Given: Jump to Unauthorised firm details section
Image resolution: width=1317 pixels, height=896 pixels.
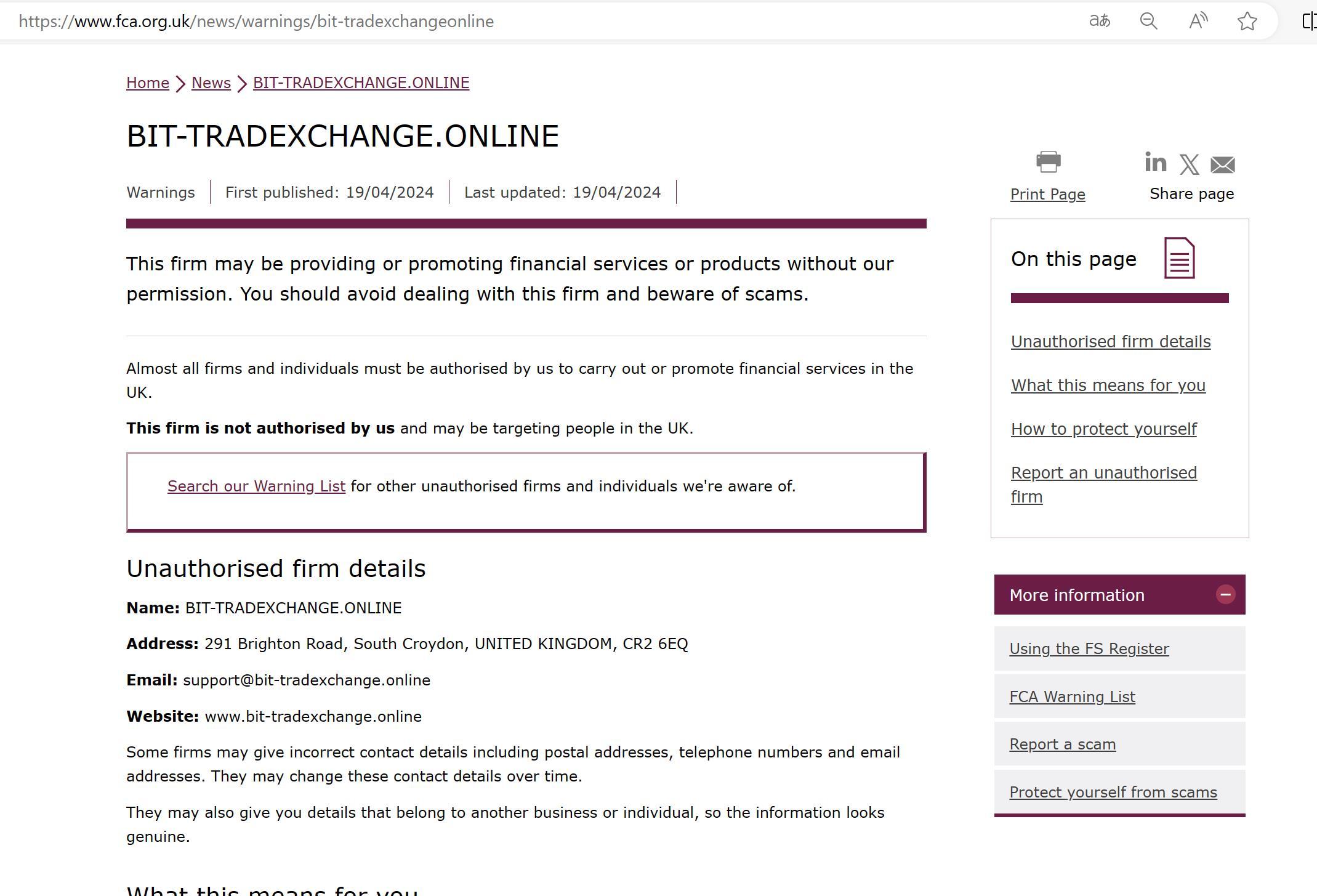Looking at the screenshot, I should click(x=1110, y=342).
